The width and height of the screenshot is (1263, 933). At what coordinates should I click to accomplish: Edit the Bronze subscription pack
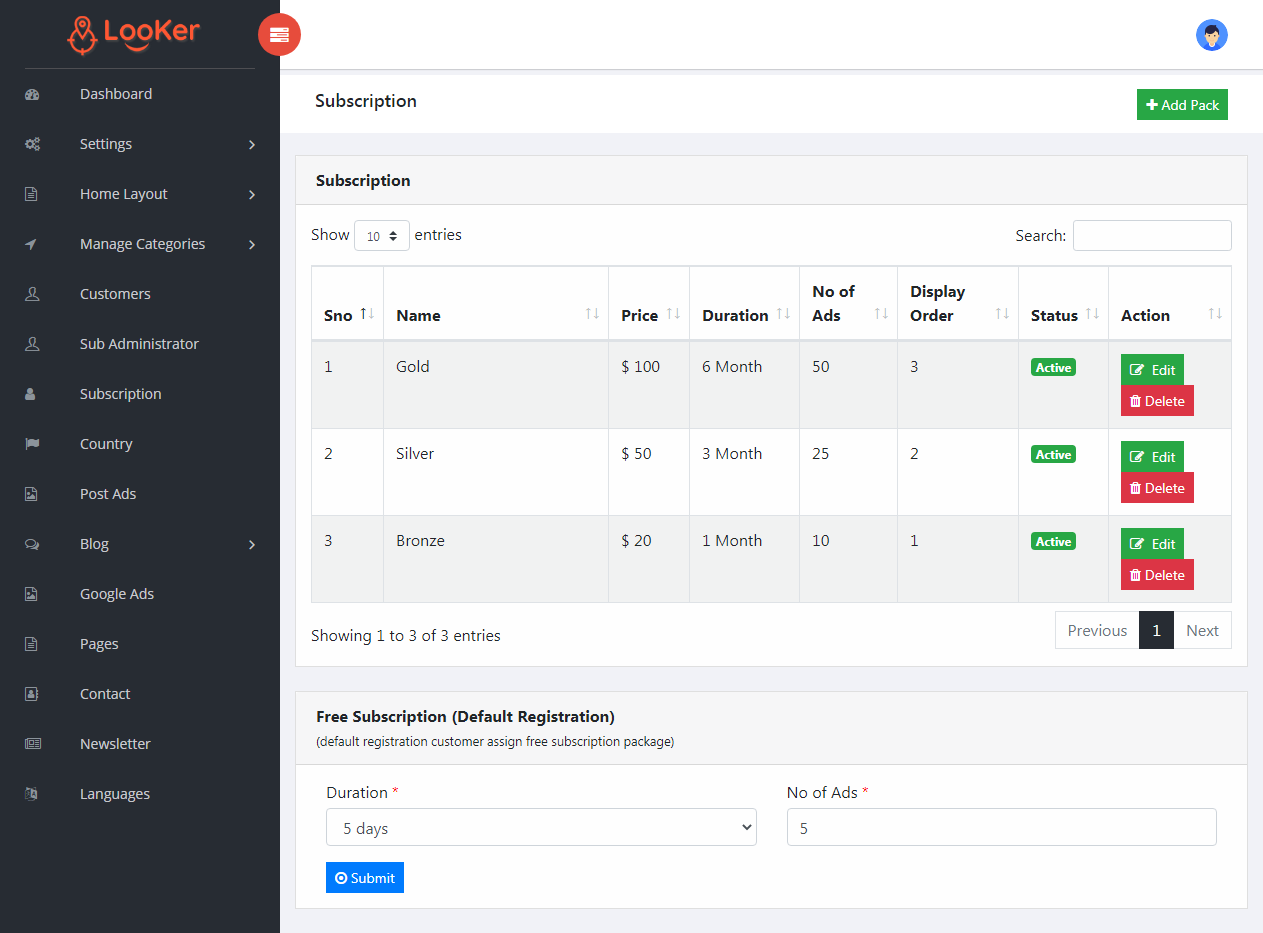[1152, 544]
